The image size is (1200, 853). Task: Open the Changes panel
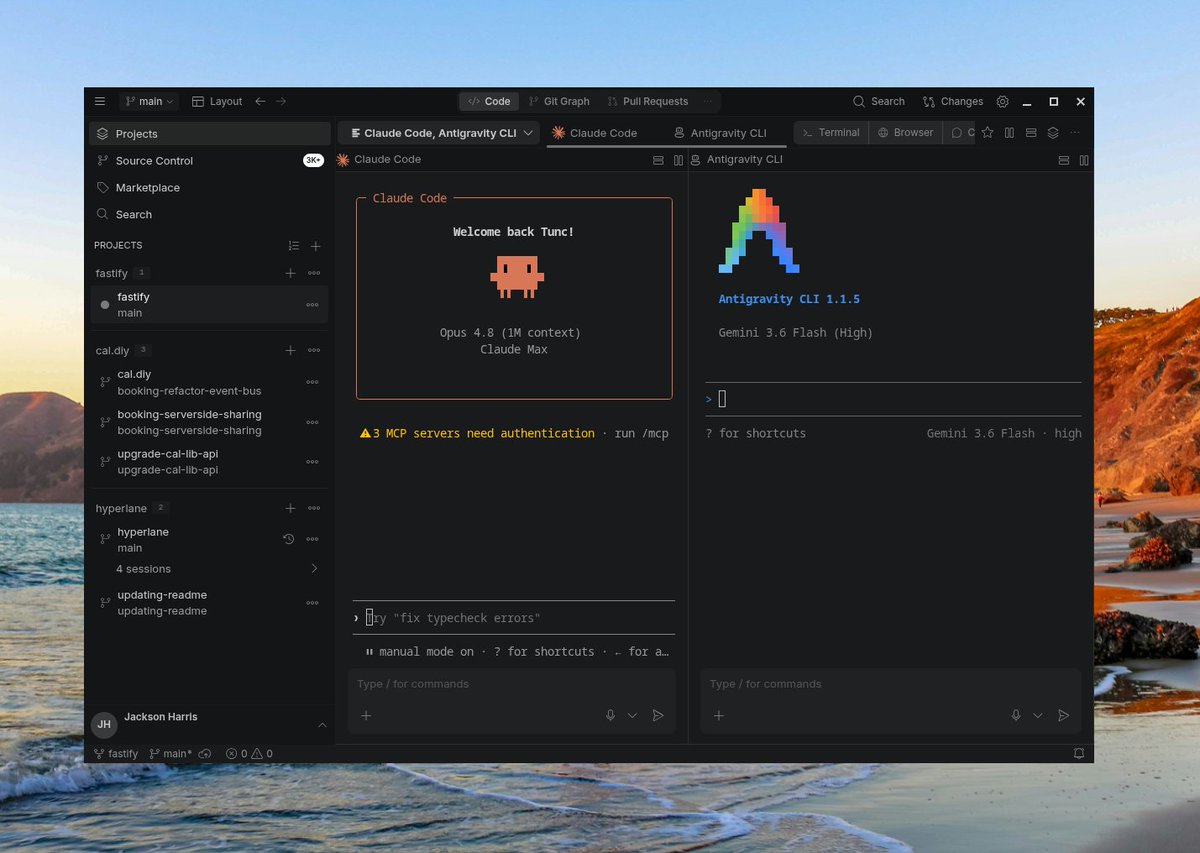[x=953, y=101]
